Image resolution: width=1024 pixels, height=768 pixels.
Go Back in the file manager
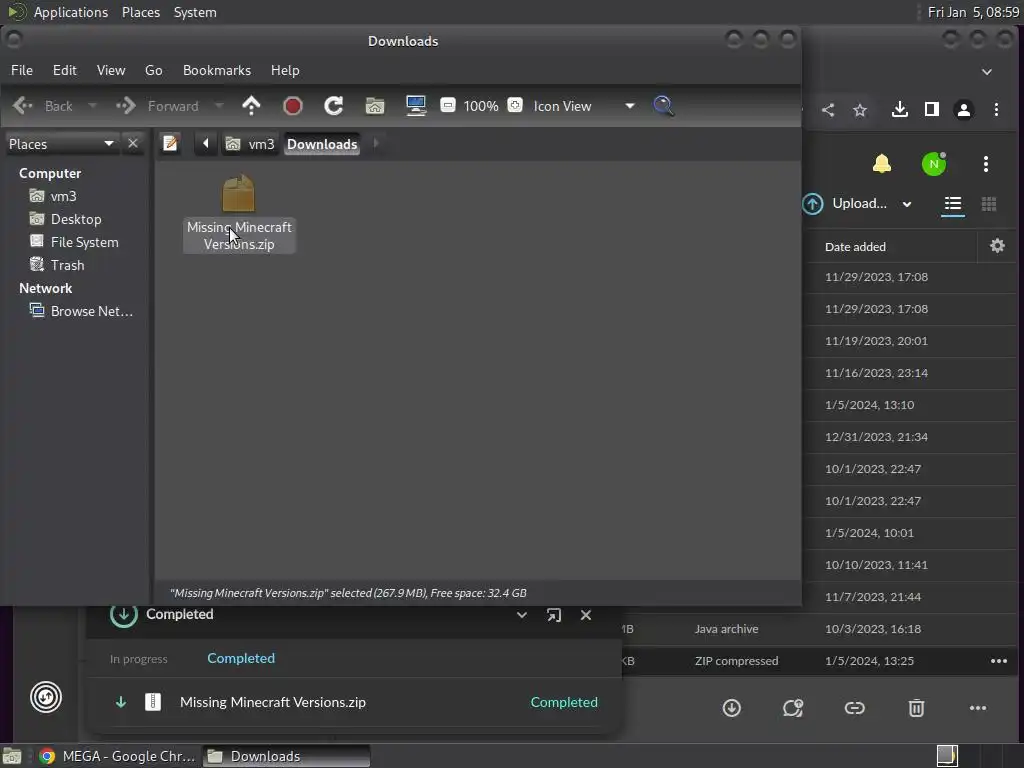[43, 106]
